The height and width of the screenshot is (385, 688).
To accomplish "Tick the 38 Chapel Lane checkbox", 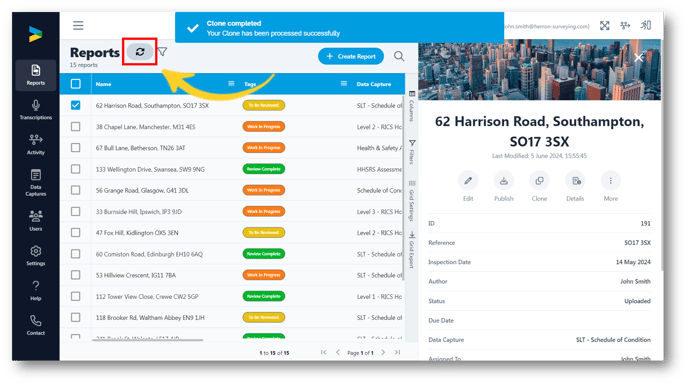I will (75, 126).
